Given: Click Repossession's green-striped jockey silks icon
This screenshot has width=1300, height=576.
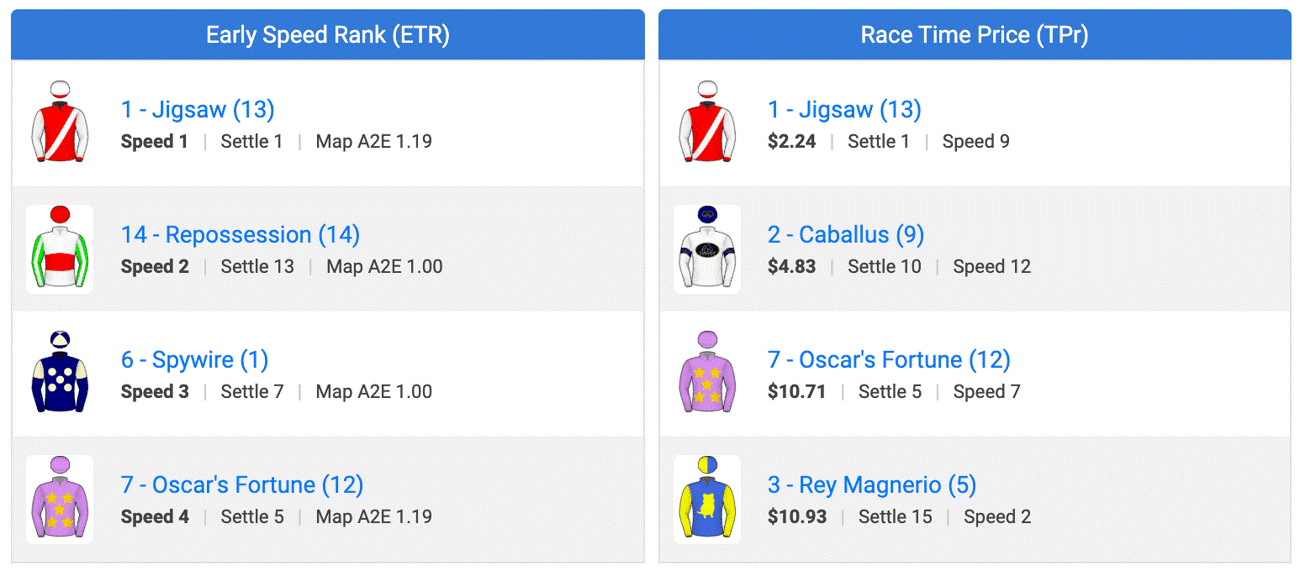Looking at the screenshot, I should point(60,248).
